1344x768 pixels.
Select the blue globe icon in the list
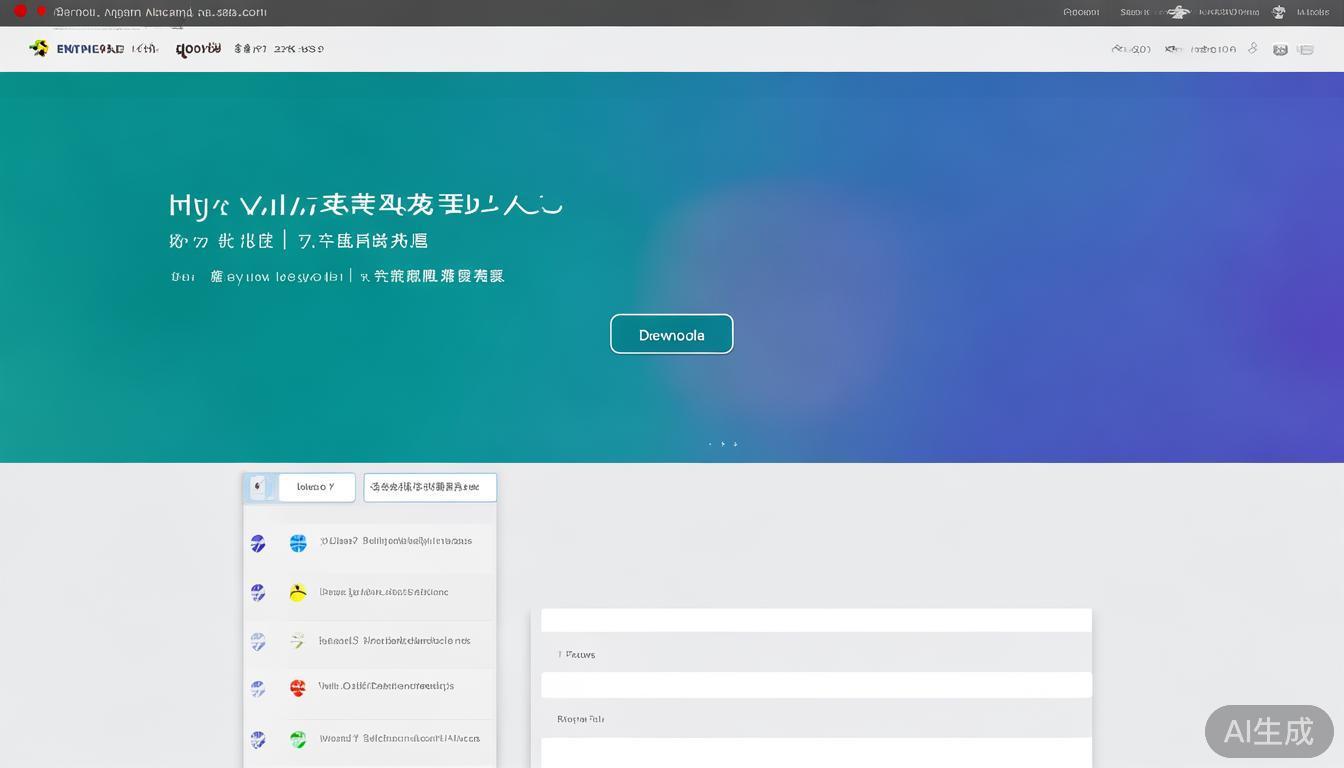click(297, 541)
